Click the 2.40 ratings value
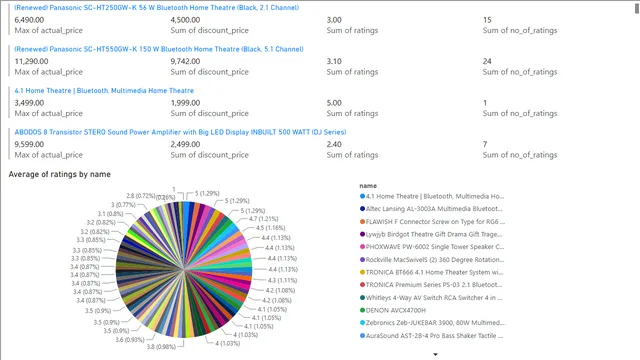This screenshot has height=360, width=640. 334,144
